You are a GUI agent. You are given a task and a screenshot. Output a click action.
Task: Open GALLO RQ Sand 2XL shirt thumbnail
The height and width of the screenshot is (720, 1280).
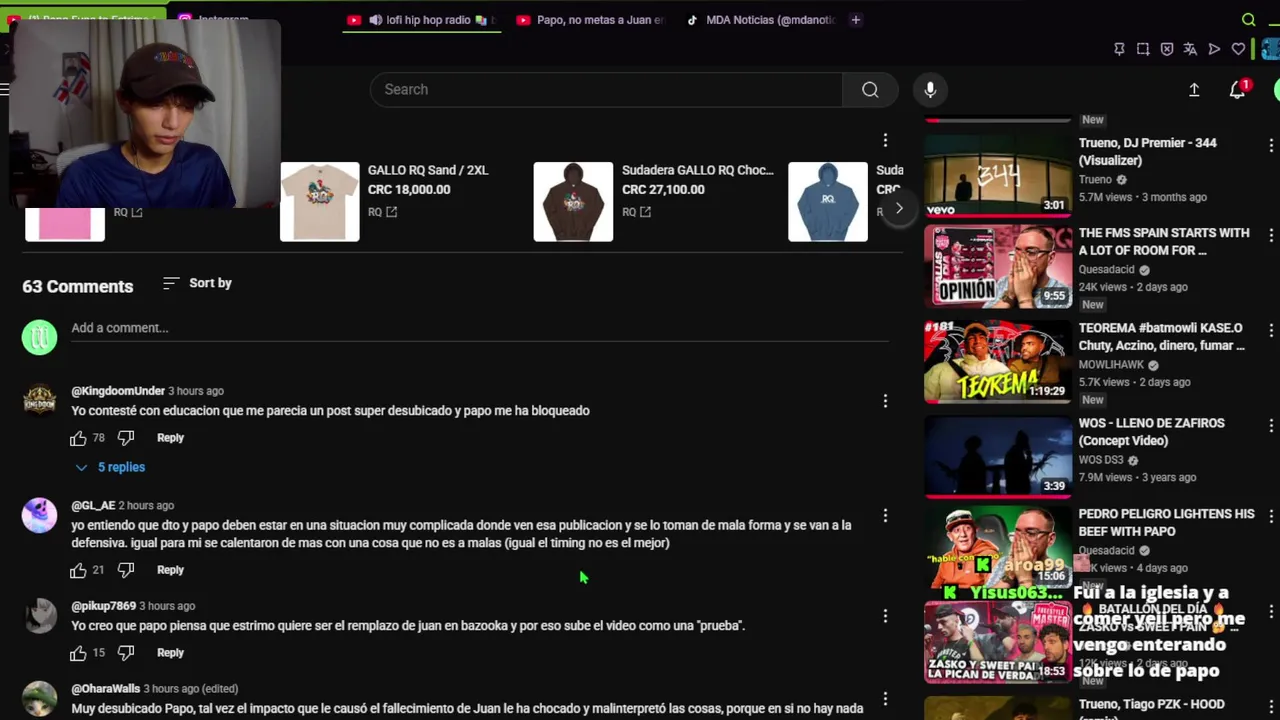[320, 202]
